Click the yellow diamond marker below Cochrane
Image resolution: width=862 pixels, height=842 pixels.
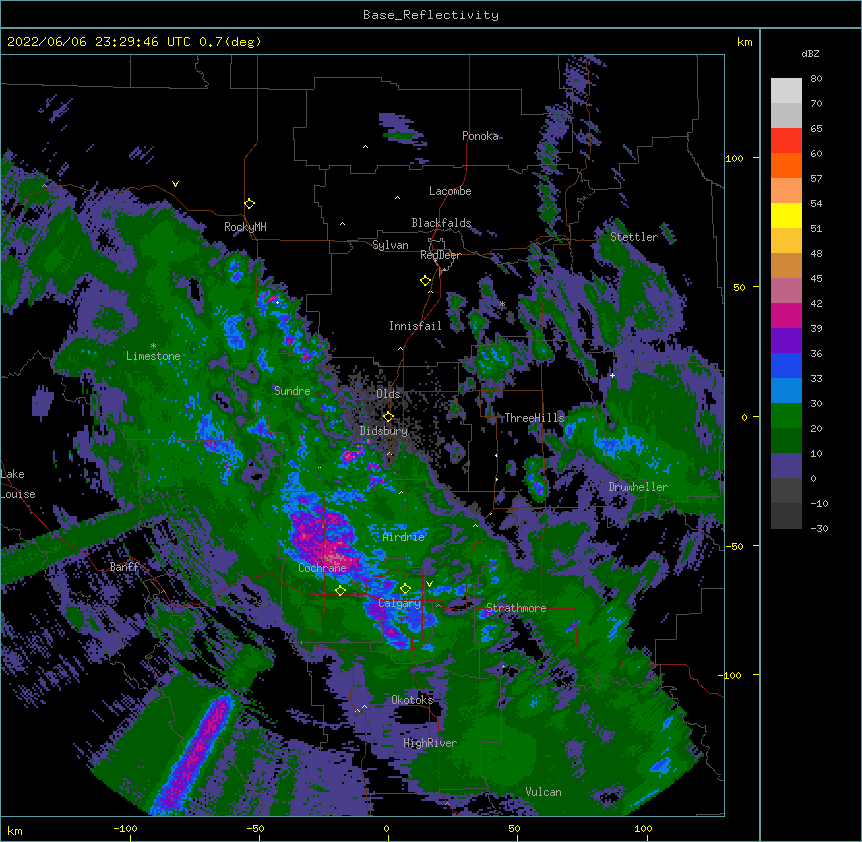tap(340, 590)
